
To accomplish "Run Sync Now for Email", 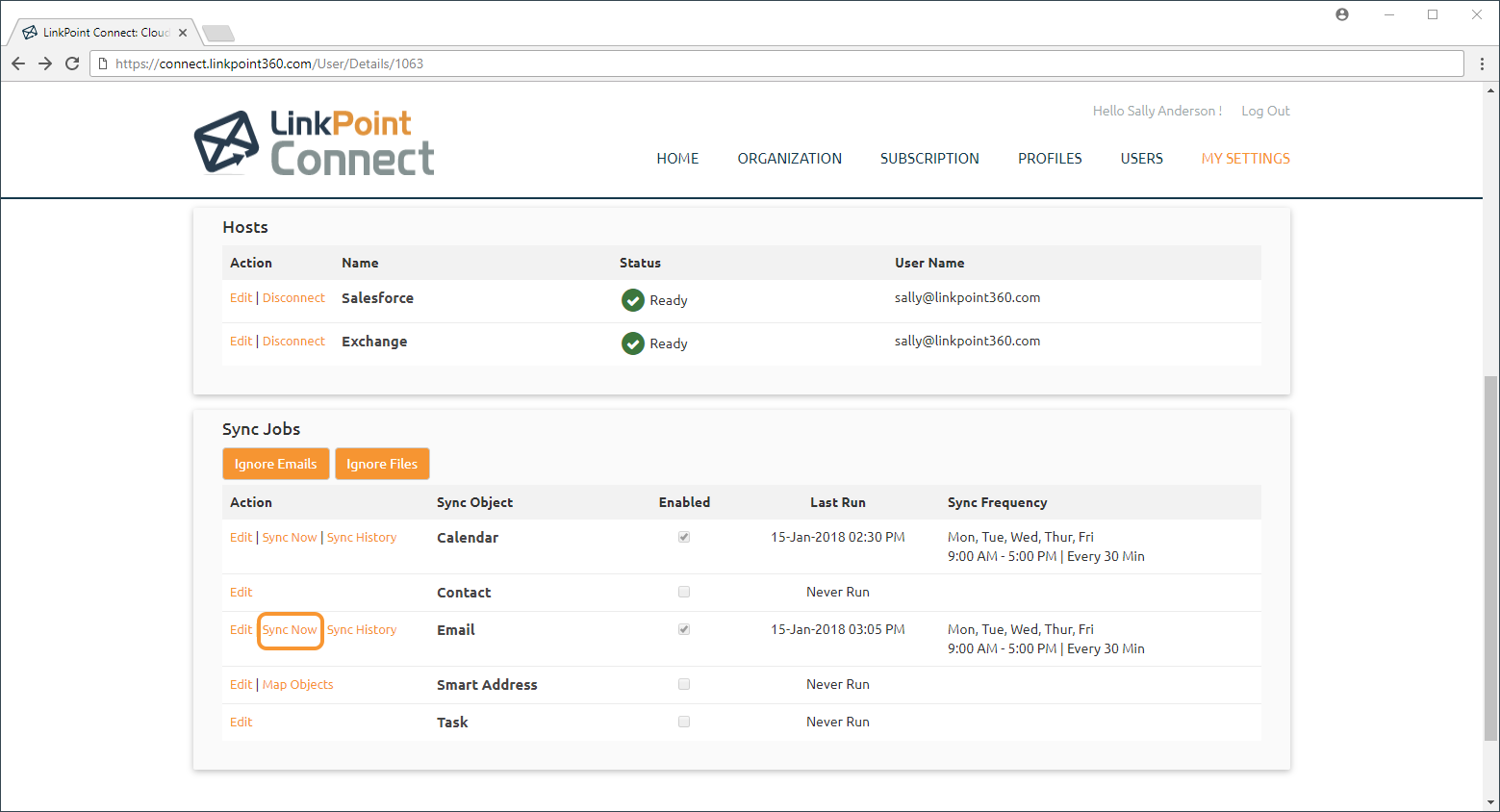I will pos(290,630).
